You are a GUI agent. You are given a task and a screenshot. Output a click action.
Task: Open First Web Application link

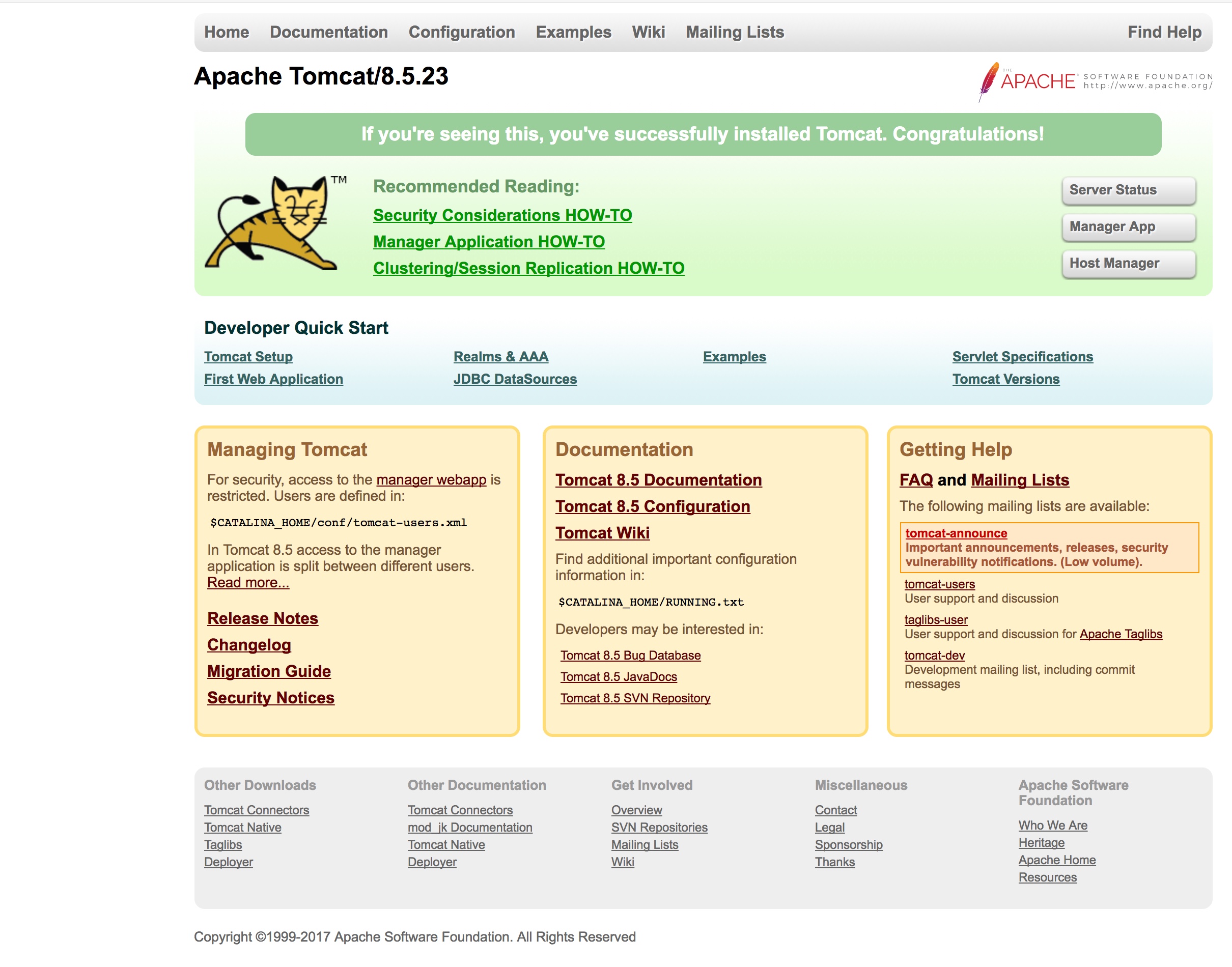point(273,379)
